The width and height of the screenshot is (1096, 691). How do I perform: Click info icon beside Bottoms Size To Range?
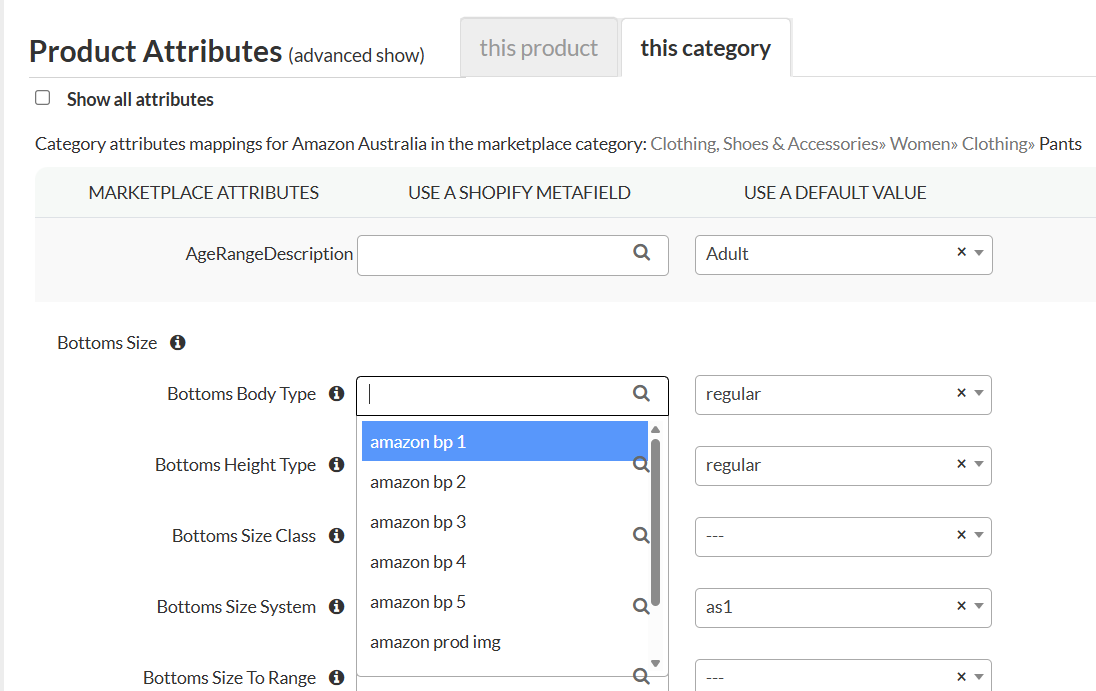click(x=337, y=678)
